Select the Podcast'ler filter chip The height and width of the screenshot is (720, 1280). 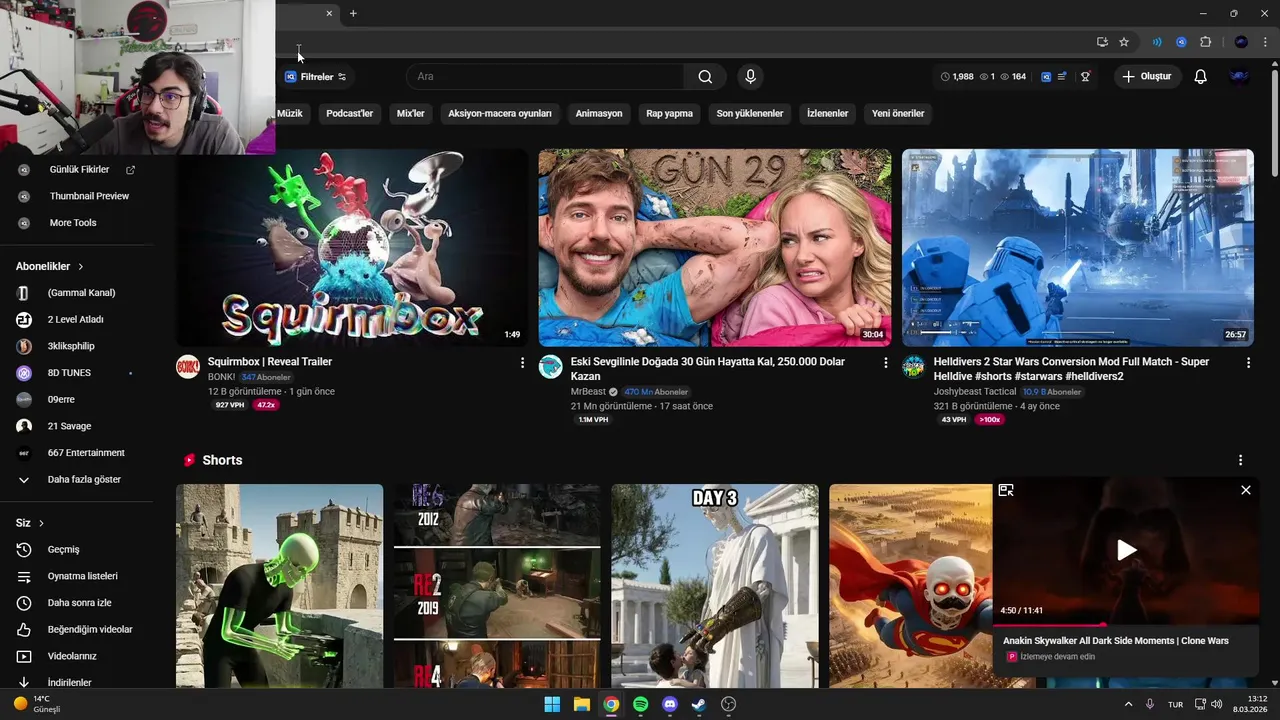click(x=349, y=114)
